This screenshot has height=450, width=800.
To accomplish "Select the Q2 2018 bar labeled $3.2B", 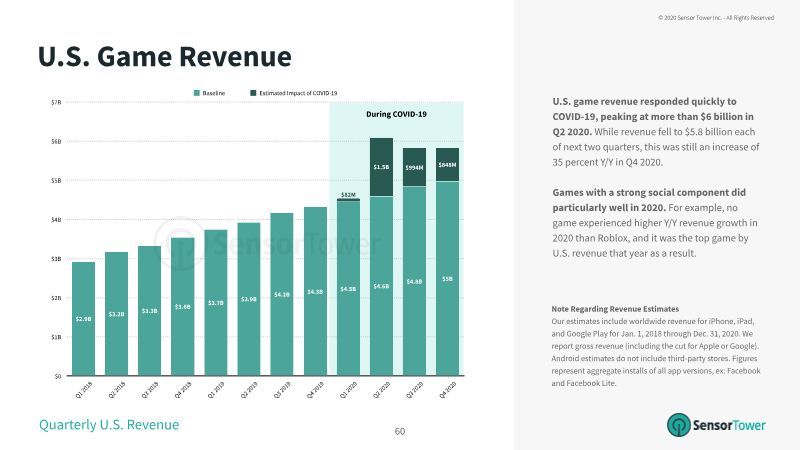I will click(116, 314).
